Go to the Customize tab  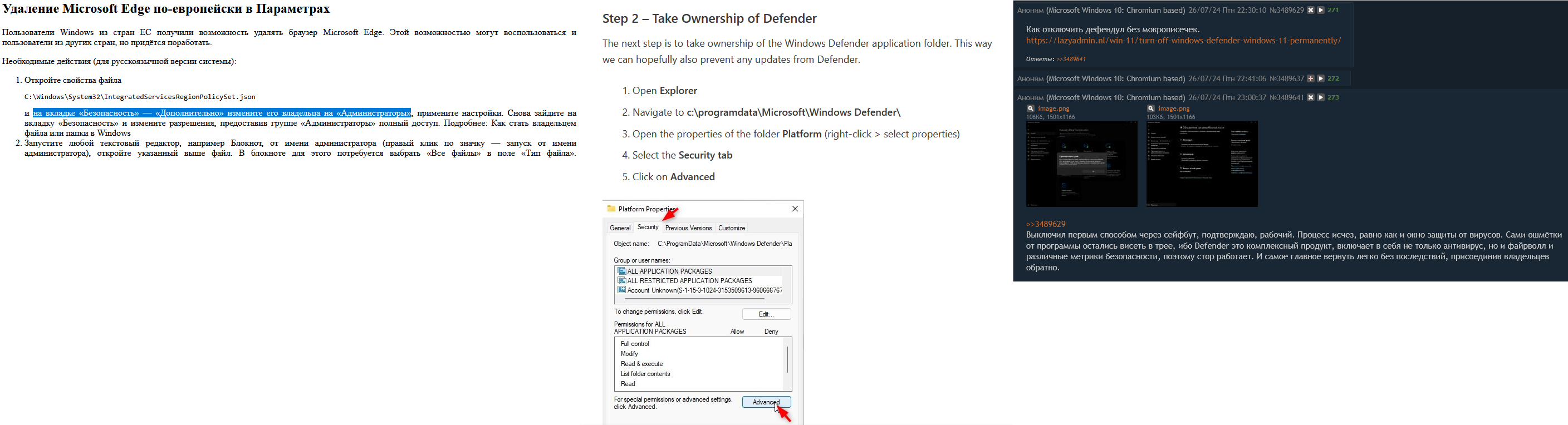click(x=732, y=228)
